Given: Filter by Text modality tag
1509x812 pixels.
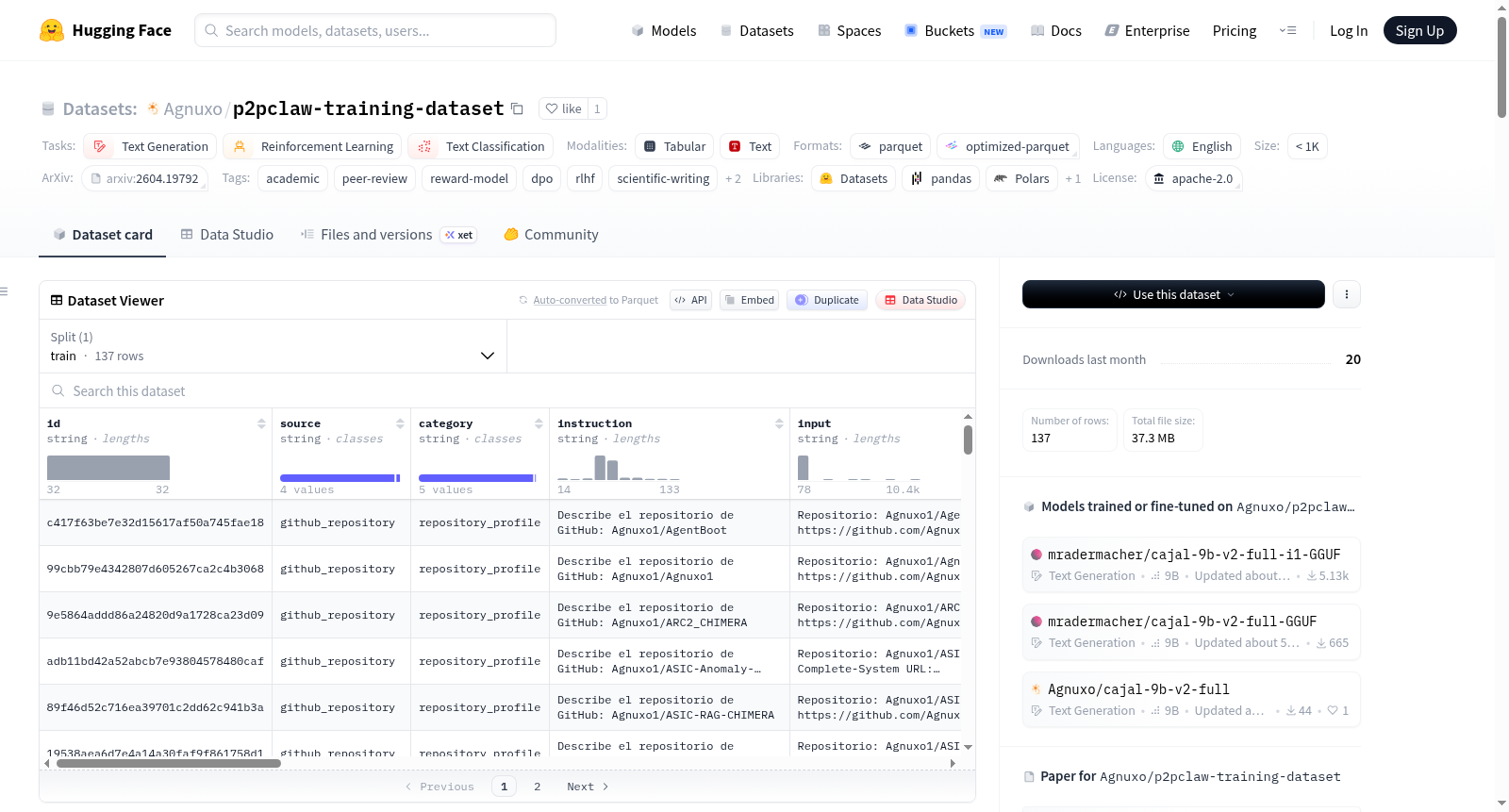Looking at the screenshot, I should tap(750, 146).
